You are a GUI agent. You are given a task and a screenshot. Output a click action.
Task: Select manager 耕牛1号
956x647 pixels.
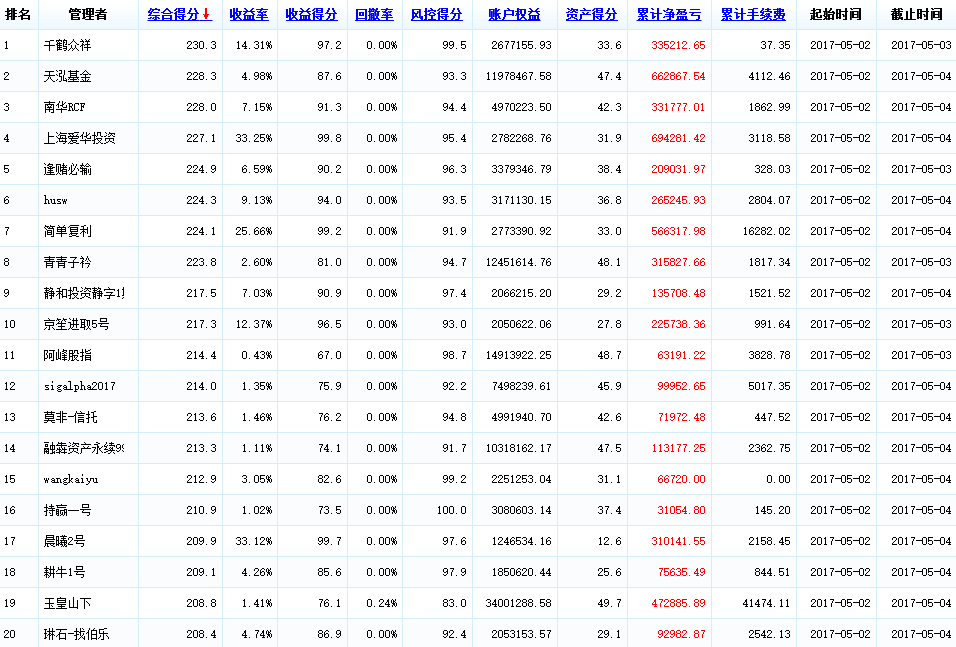[64, 573]
